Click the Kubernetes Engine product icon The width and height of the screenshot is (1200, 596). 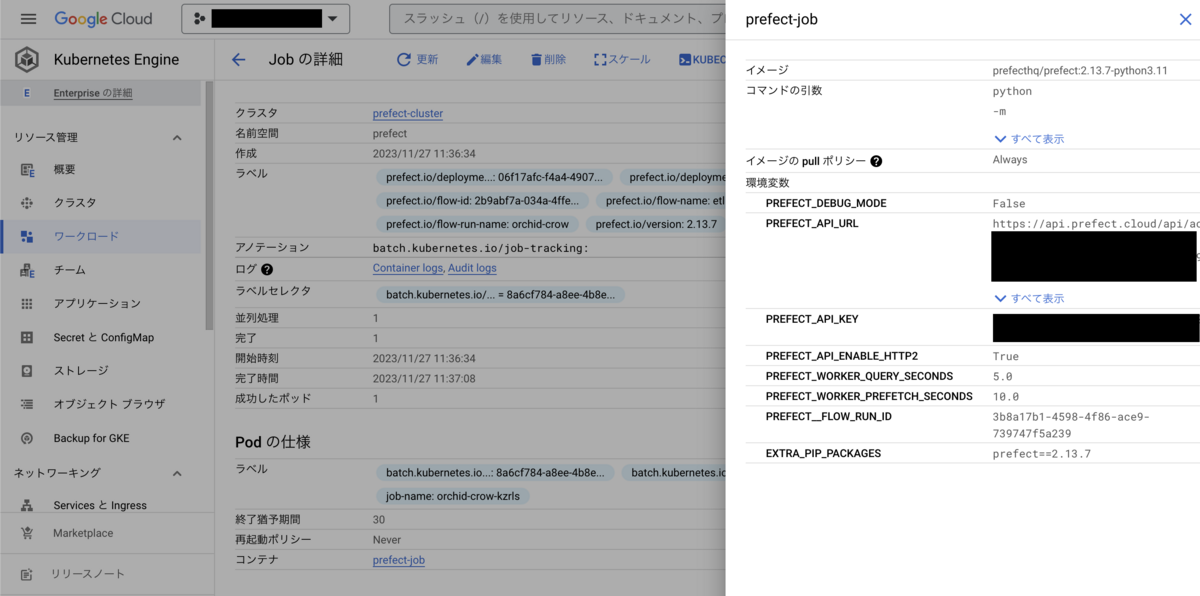[x=27, y=59]
